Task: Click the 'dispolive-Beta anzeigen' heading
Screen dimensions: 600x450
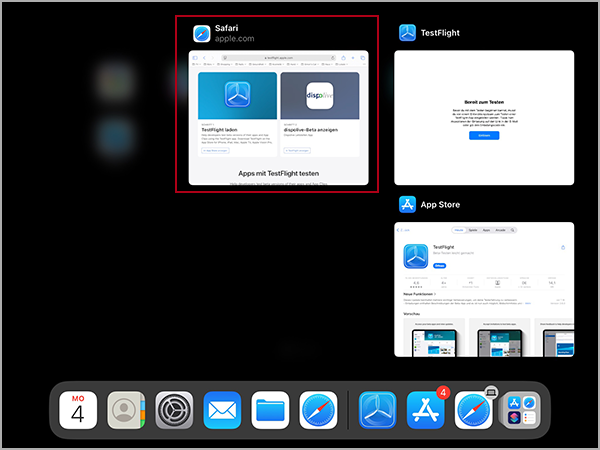Action: point(311,130)
